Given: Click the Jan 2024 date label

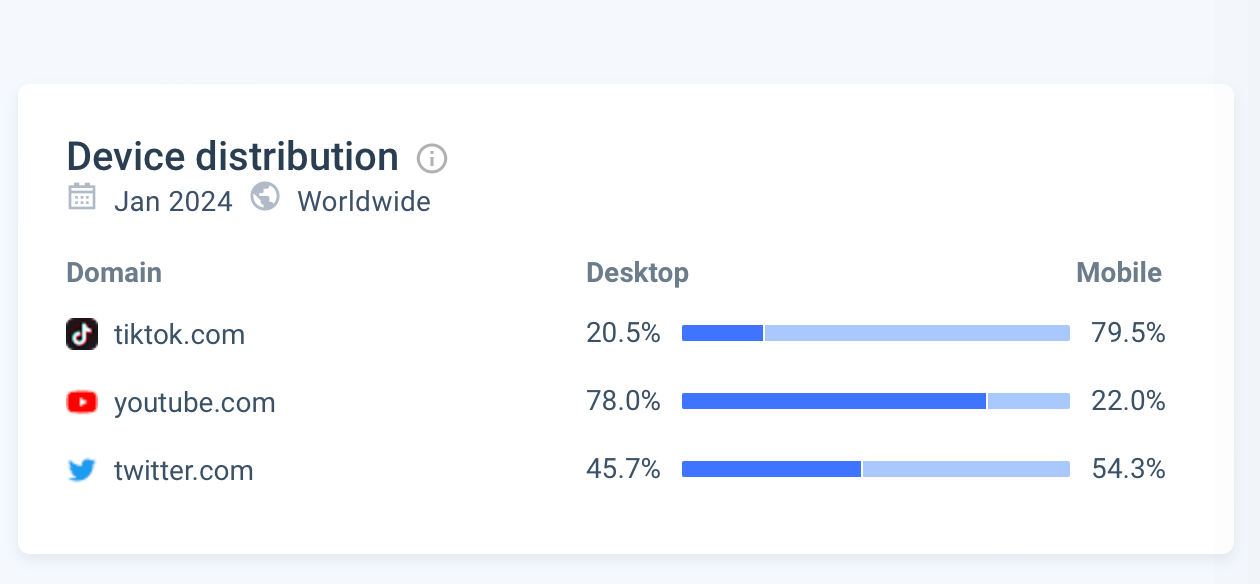Looking at the screenshot, I should (x=173, y=201).
